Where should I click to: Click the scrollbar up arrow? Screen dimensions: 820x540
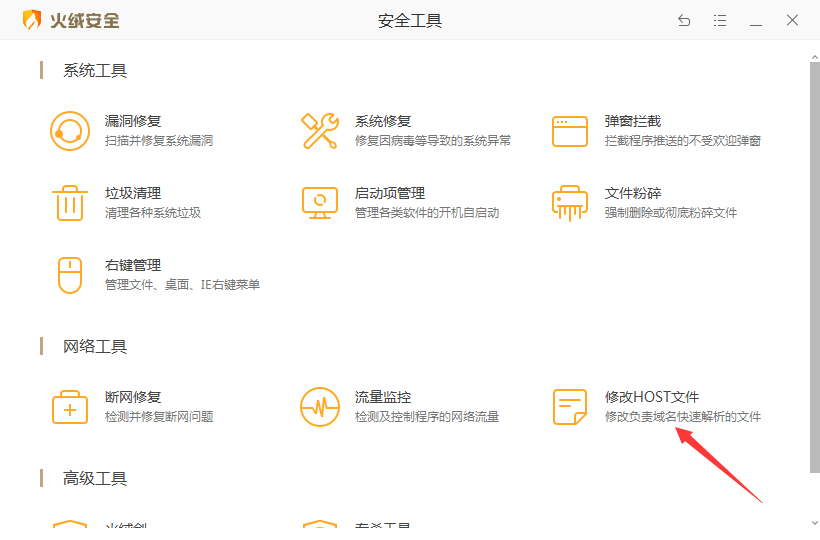(x=815, y=56)
